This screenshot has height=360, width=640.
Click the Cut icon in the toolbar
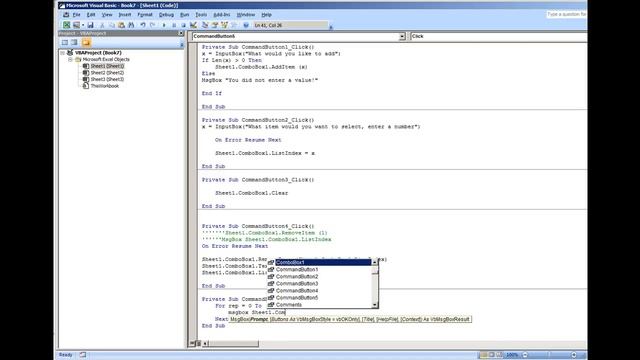click(102, 25)
